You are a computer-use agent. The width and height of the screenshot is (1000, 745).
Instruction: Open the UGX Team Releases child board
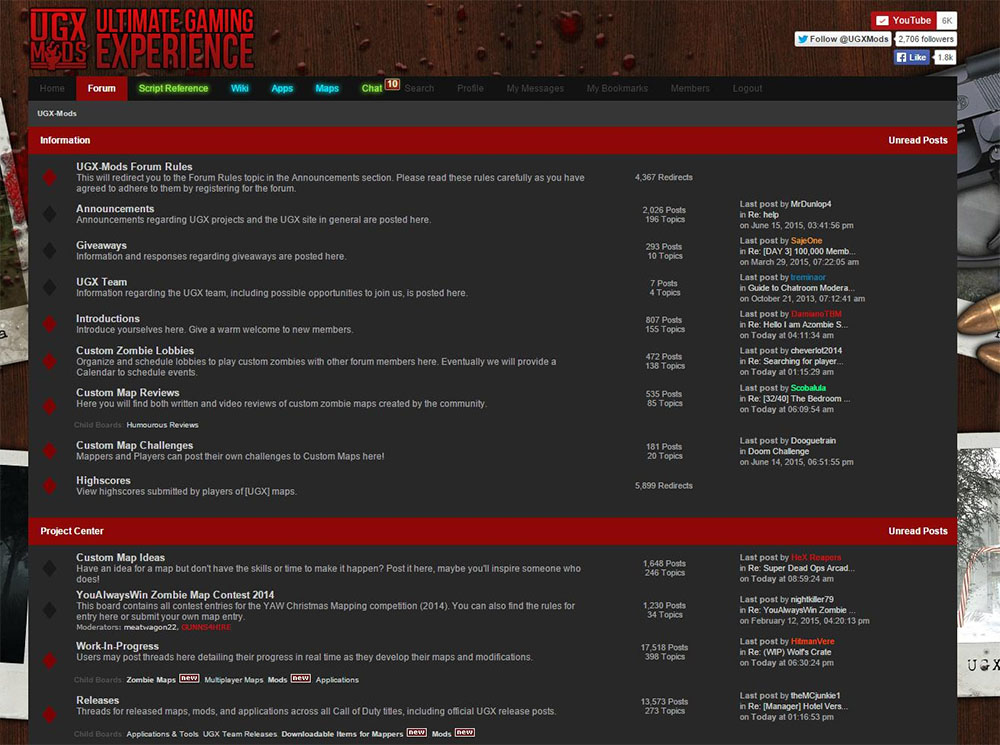pyautogui.click(x=240, y=734)
